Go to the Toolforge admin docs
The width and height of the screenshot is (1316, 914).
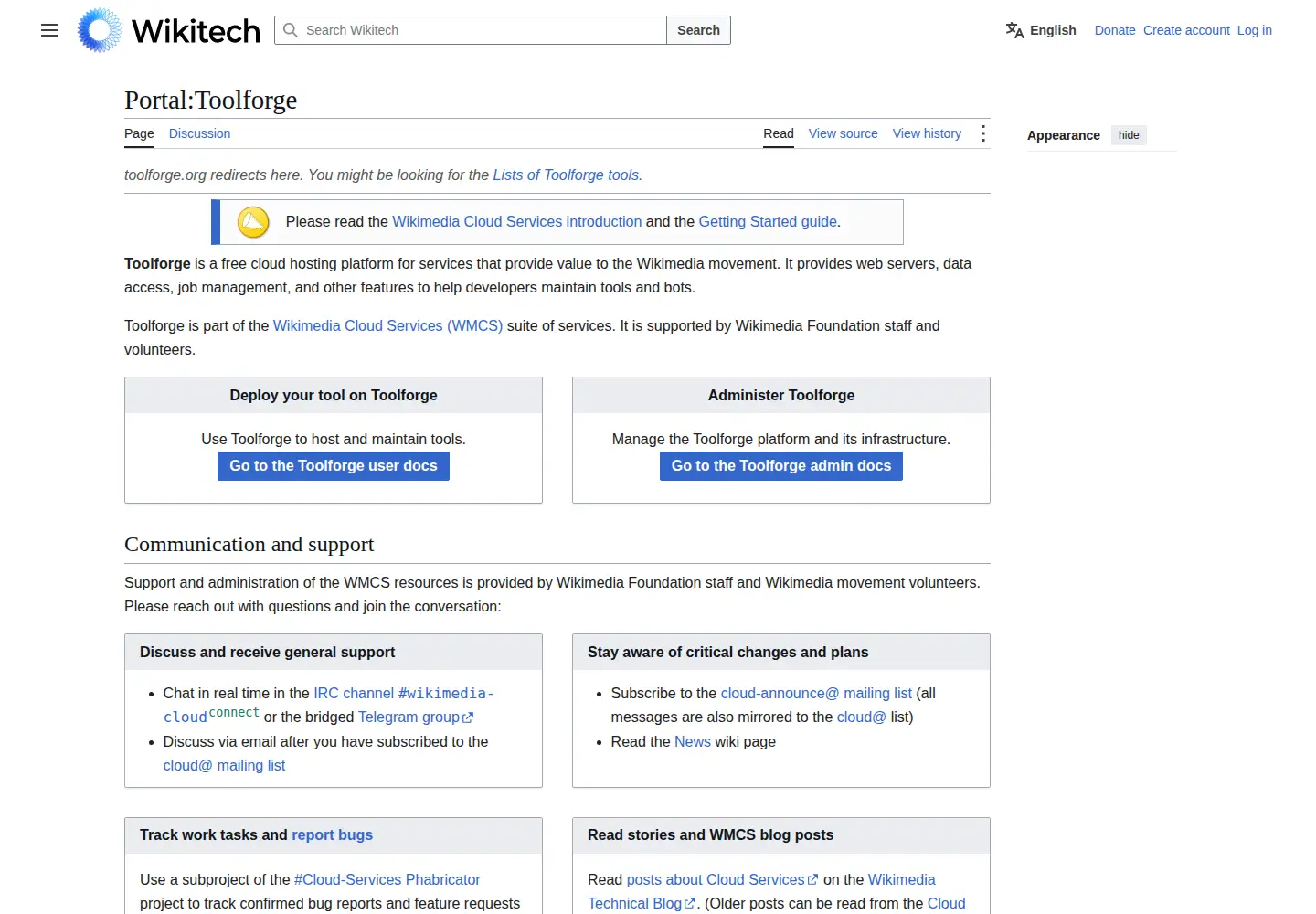[x=781, y=466]
